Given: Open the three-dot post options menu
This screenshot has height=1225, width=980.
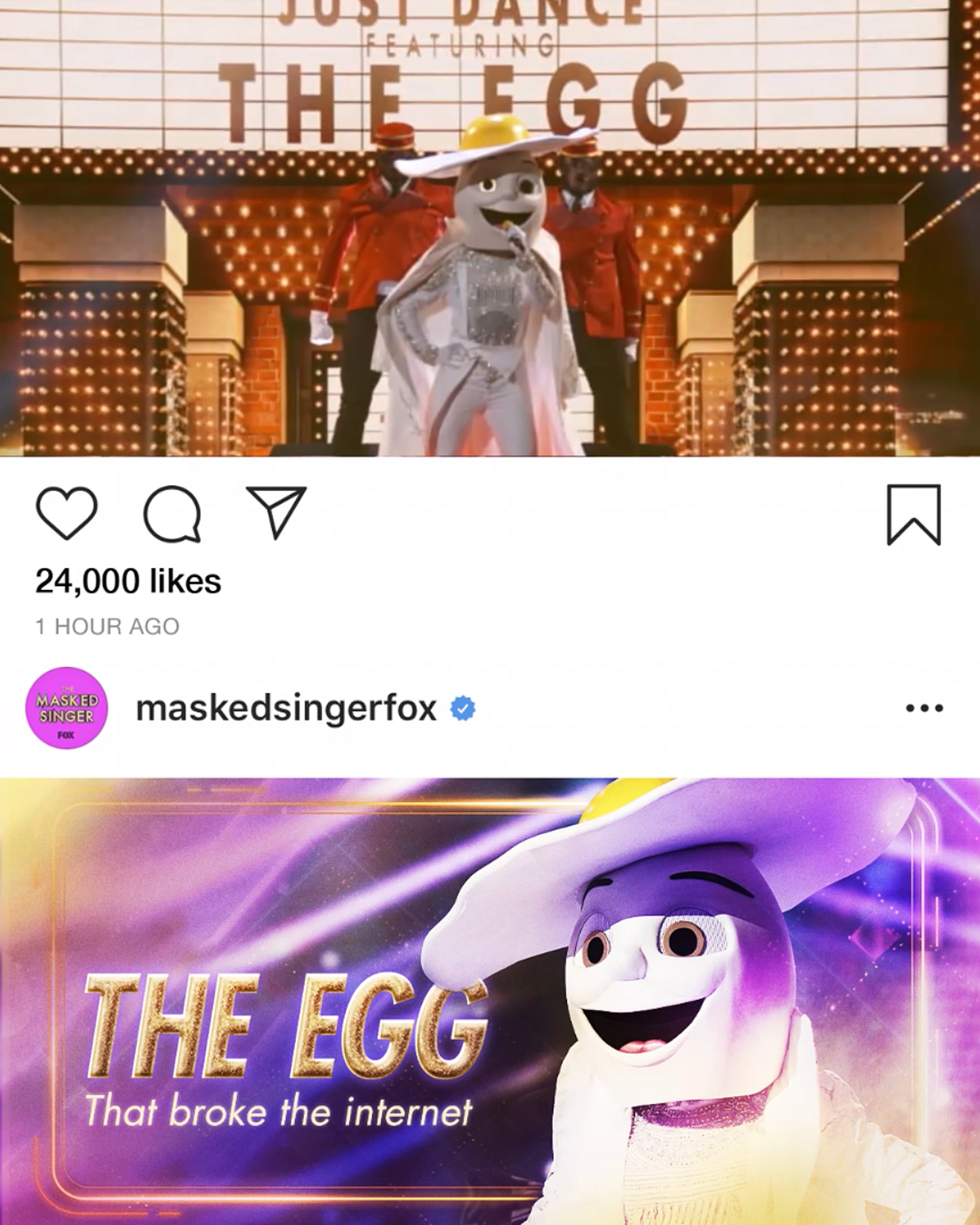Looking at the screenshot, I should tap(924, 708).
